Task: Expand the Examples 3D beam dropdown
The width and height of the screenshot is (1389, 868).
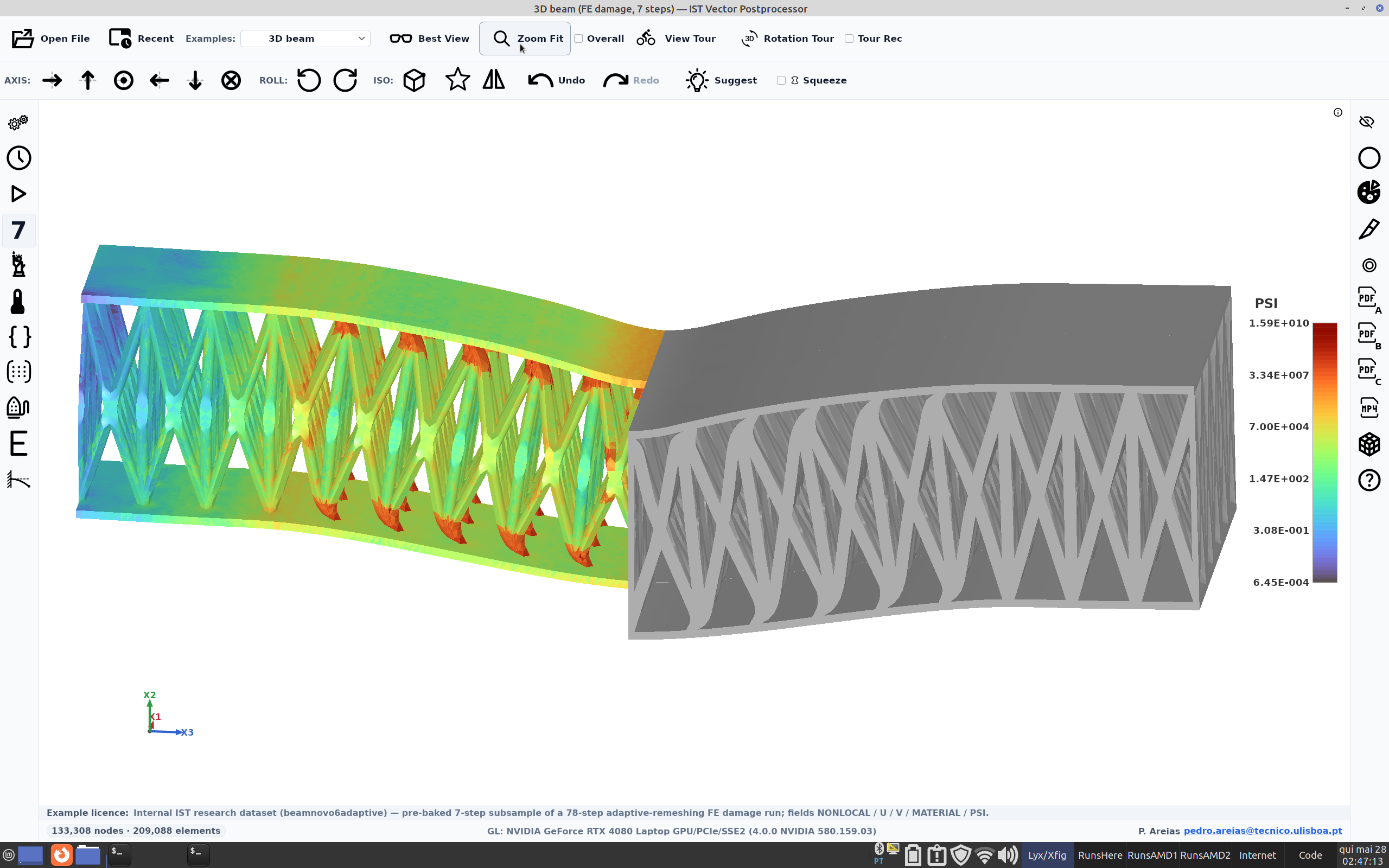Action: [x=305, y=39]
